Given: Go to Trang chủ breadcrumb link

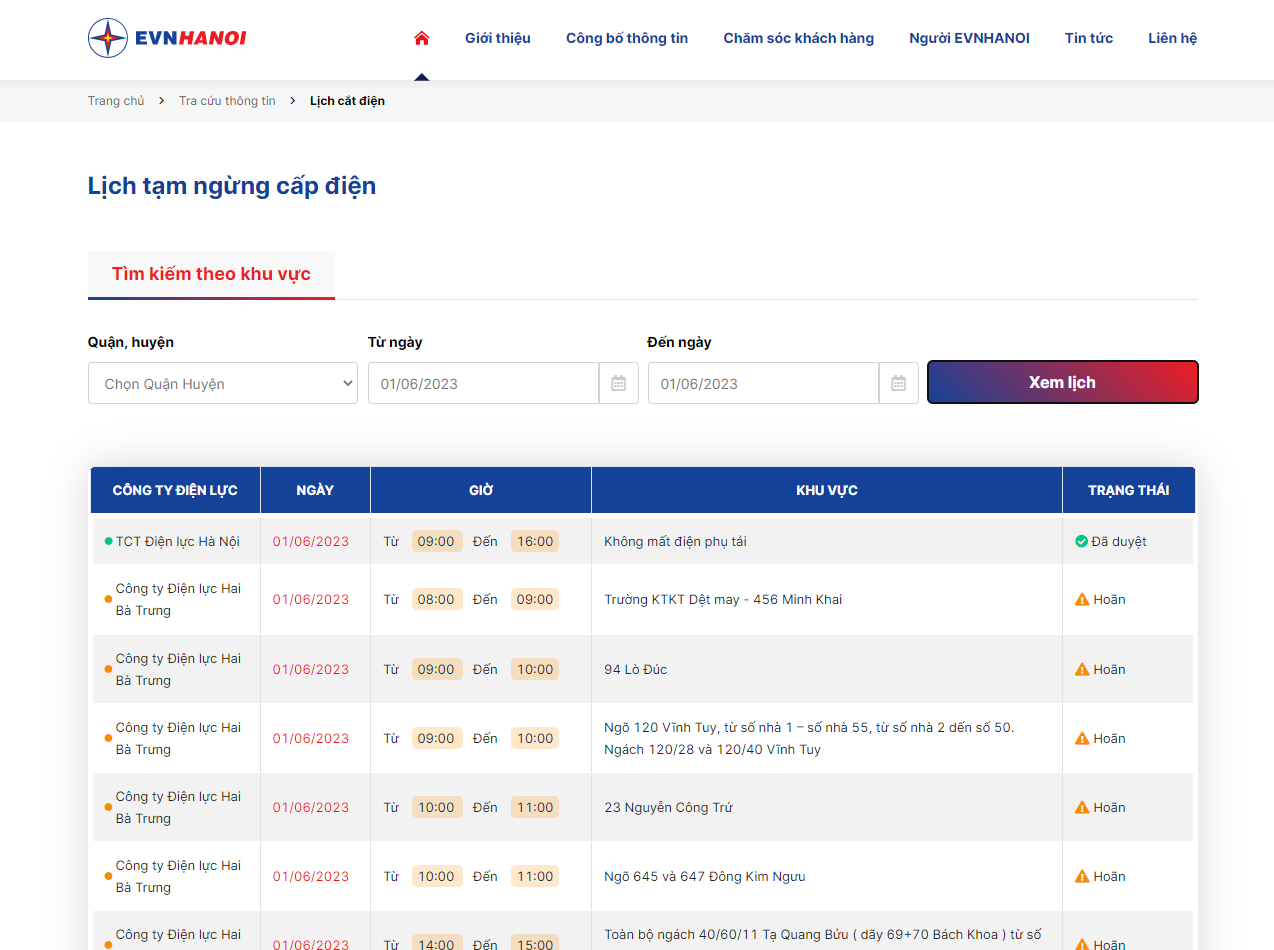Looking at the screenshot, I should tap(116, 101).
